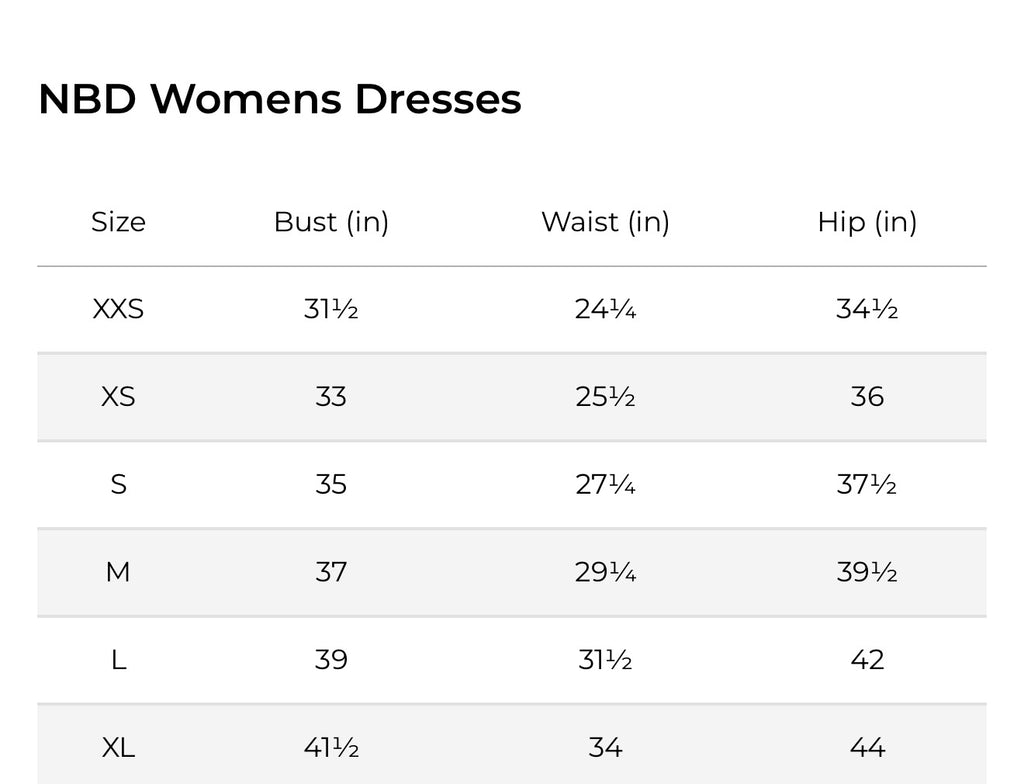Screen dimensions: 1024x784
Task: Click the XXS size row label
Action: [118, 309]
